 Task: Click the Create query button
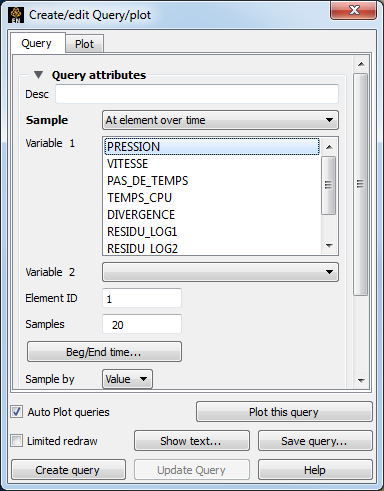tap(68, 470)
